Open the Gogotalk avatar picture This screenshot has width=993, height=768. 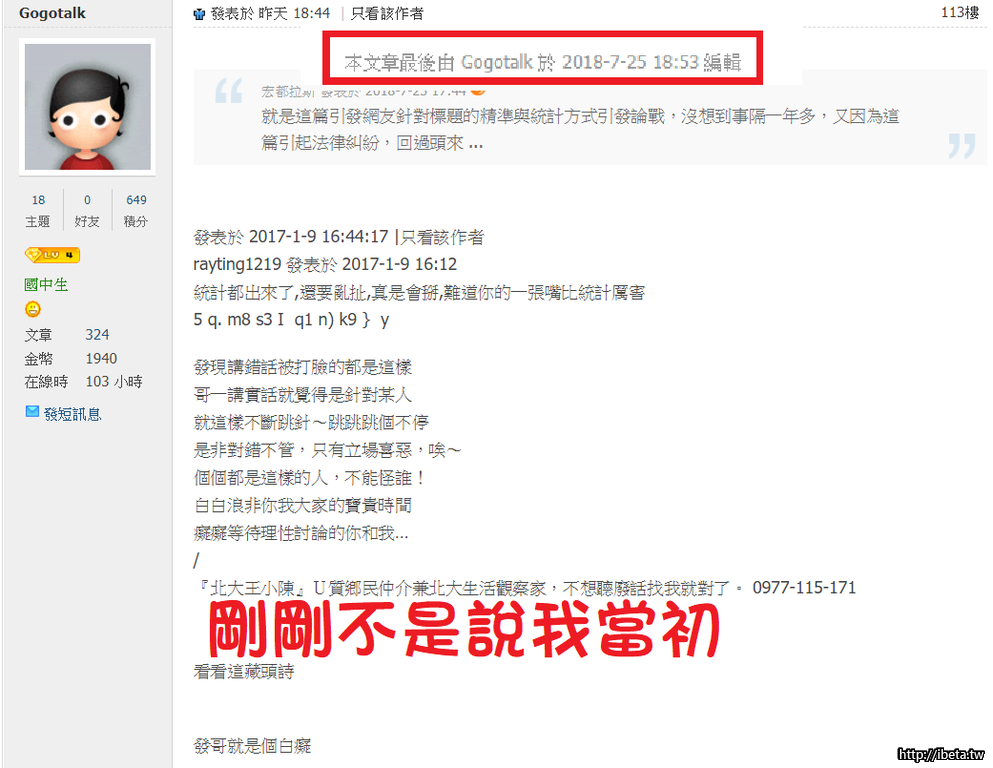87,106
